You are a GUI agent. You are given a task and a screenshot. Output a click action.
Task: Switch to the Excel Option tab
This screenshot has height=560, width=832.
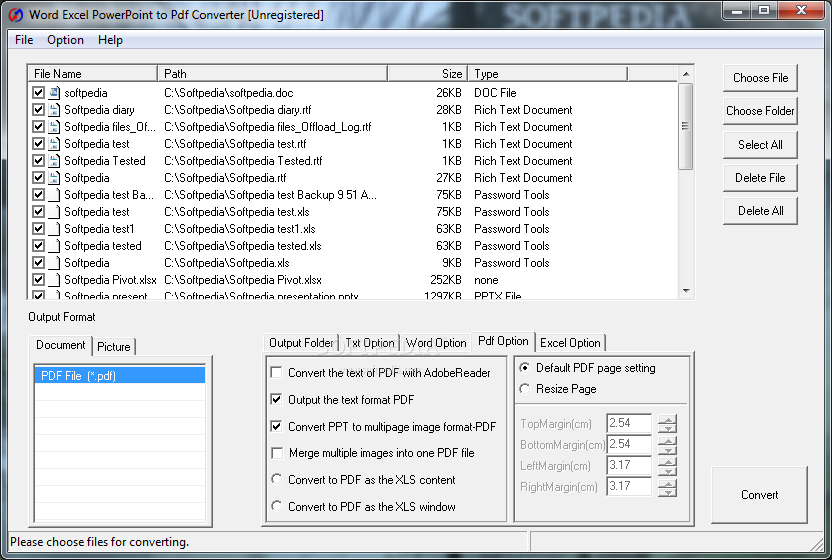coord(570,343)
